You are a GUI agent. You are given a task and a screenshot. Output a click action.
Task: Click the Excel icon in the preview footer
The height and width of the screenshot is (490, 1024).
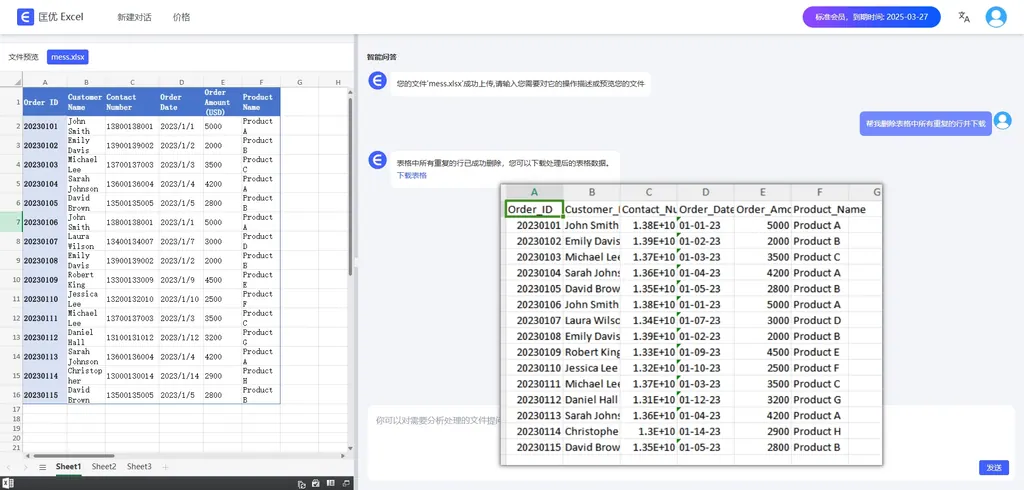click(8, 483)
